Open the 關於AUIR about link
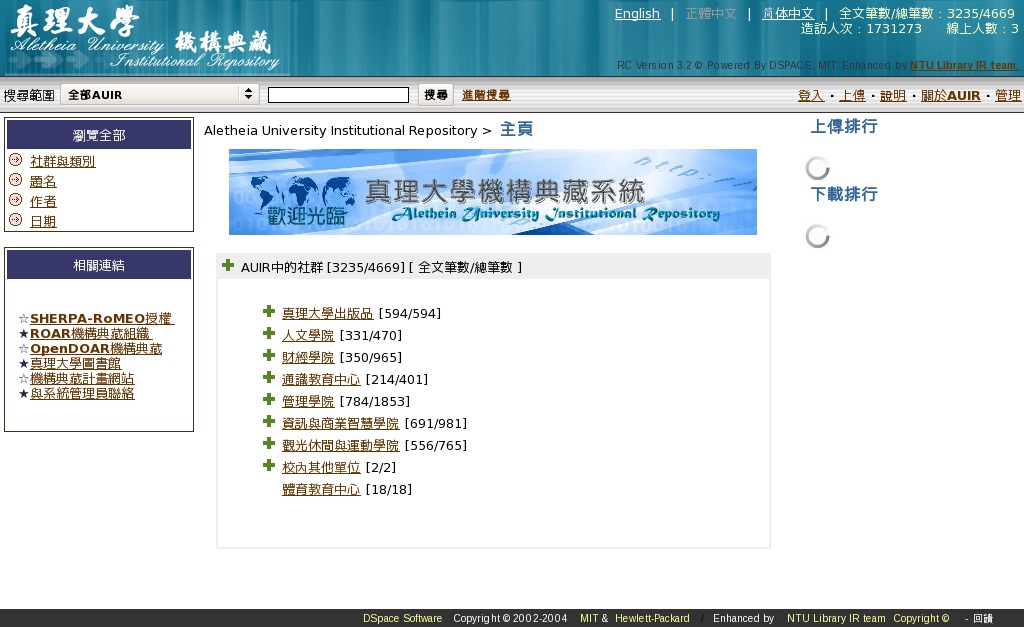1024x627 pixels. tap(950, 95)
